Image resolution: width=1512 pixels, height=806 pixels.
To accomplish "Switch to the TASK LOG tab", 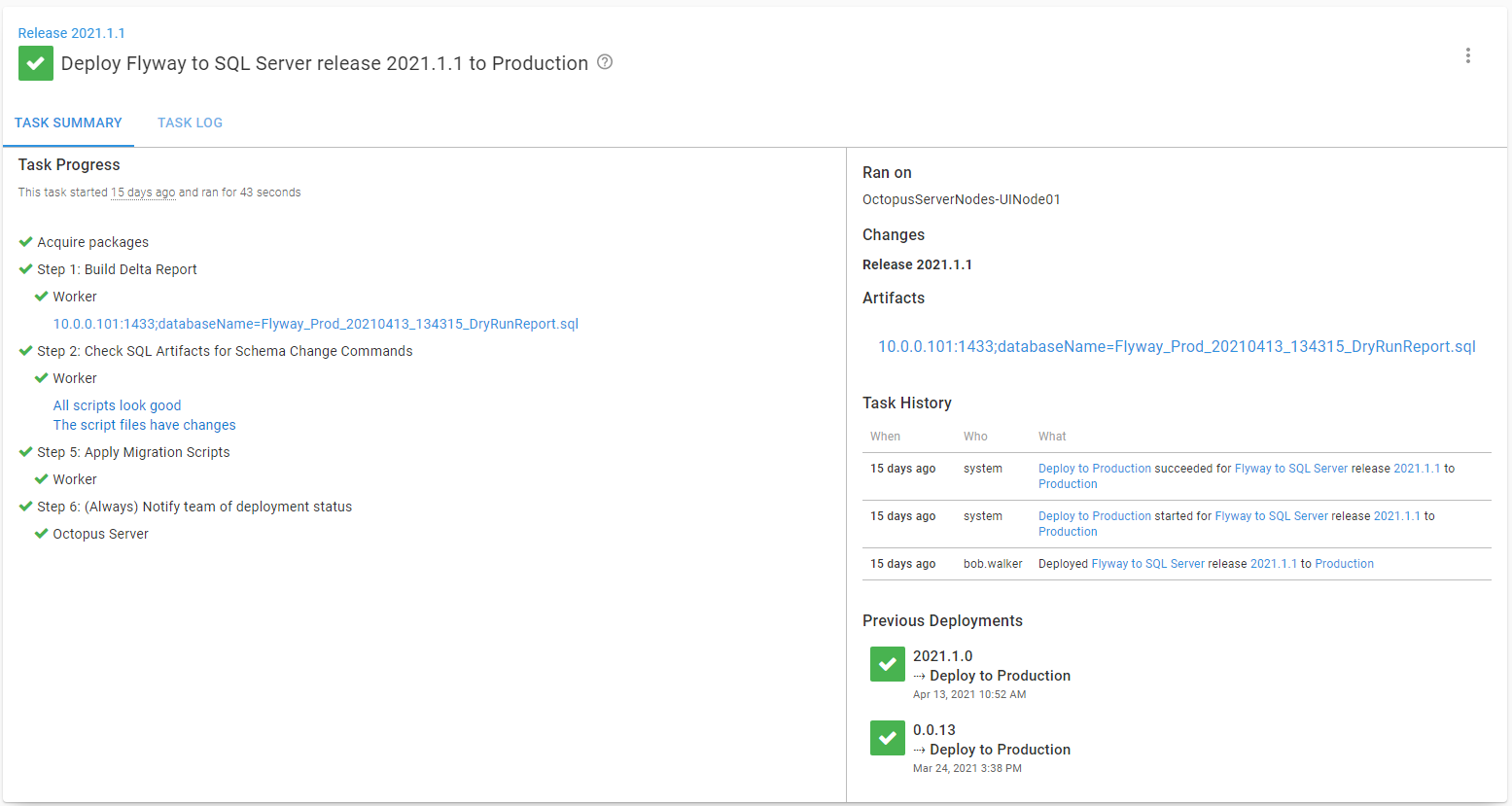I will 190,123.
